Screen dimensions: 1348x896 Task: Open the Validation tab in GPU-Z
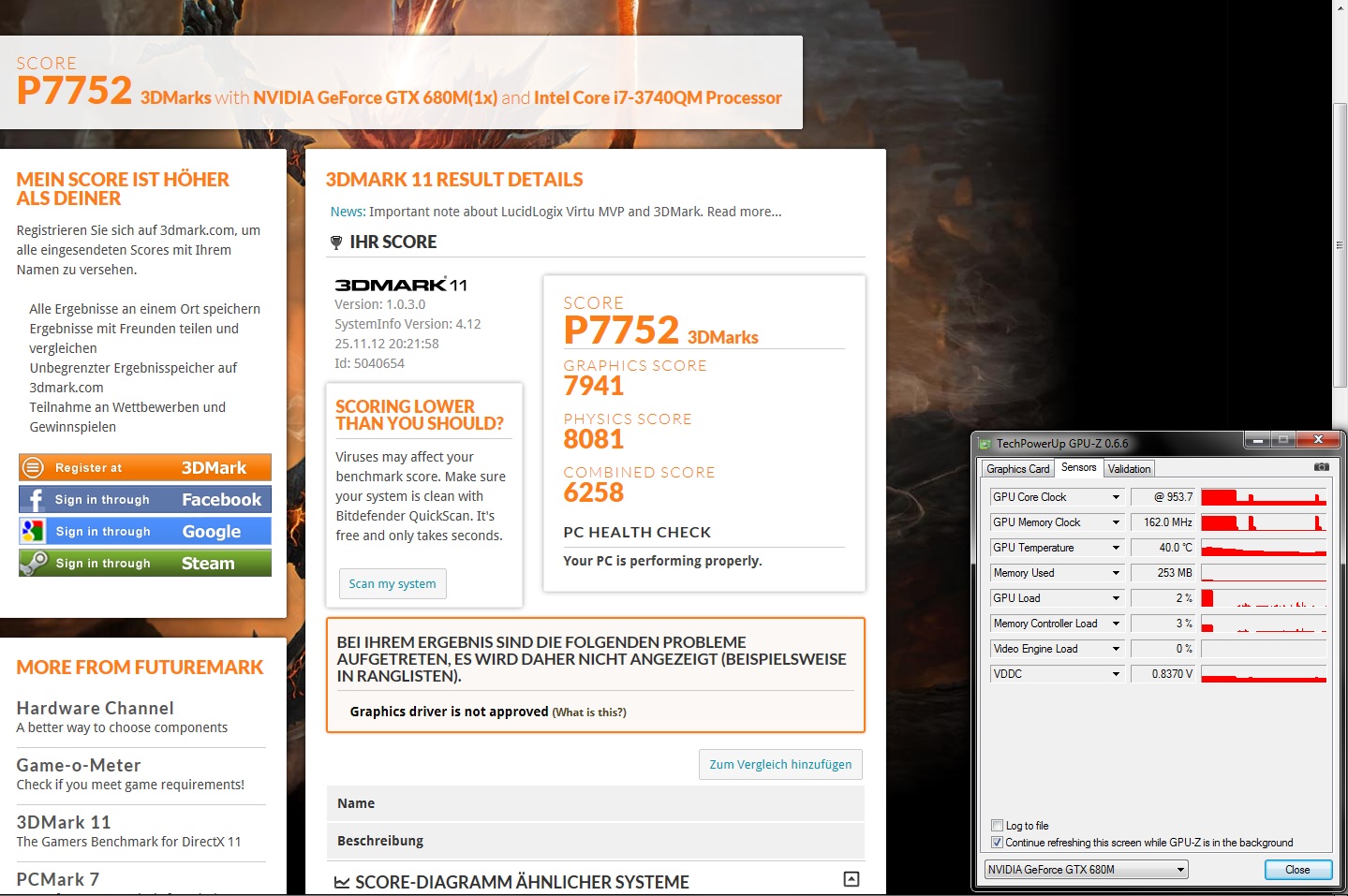point(1129,469)
